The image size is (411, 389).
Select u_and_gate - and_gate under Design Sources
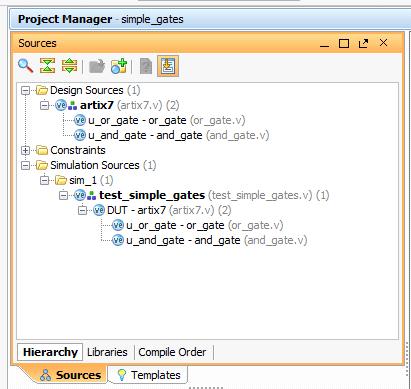point(179,135)
